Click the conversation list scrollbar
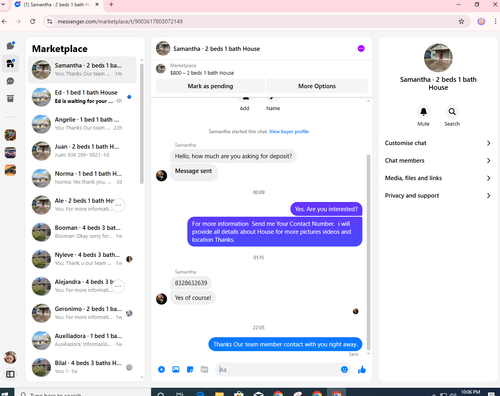The height and width of the screenshot is (396, 500). [x=142, y=123]
